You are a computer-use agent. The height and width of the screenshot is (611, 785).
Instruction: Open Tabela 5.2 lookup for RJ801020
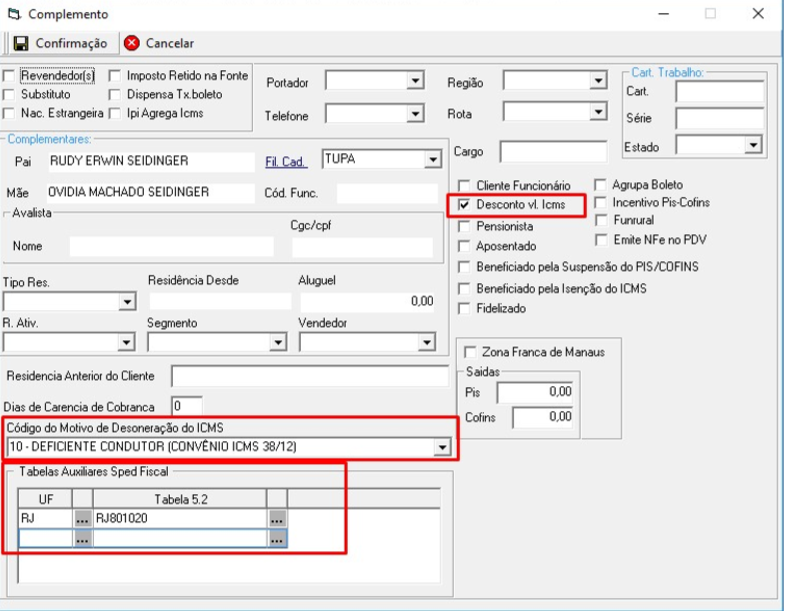[277, 519]
